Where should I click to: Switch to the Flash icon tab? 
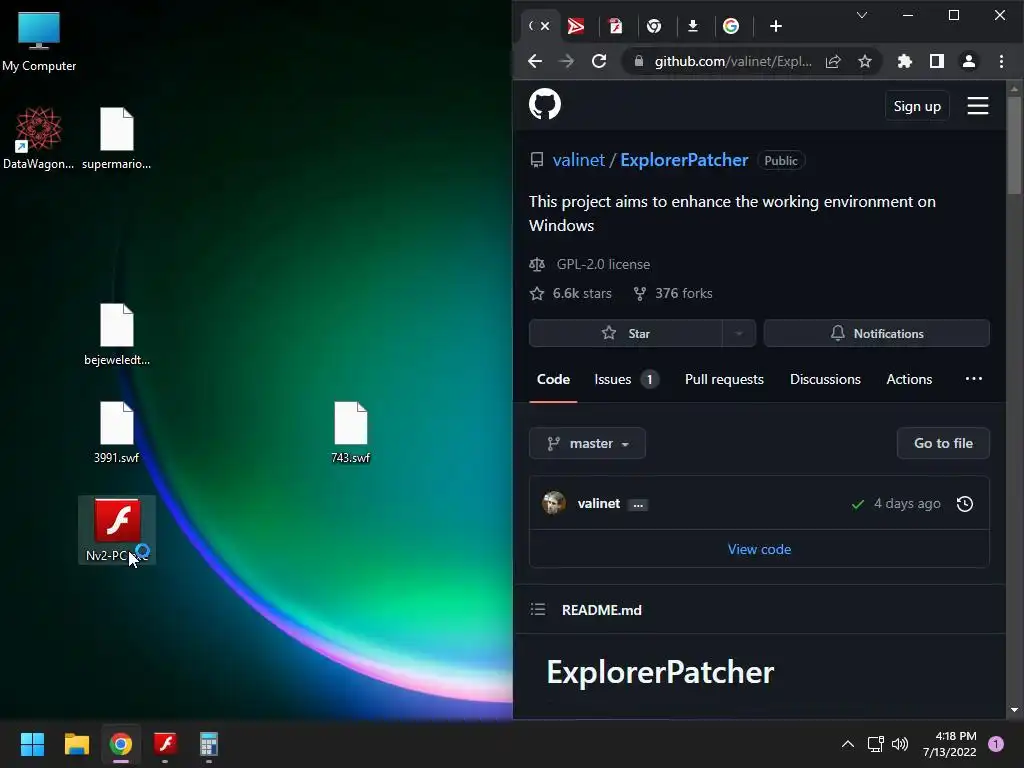[615, 26]
